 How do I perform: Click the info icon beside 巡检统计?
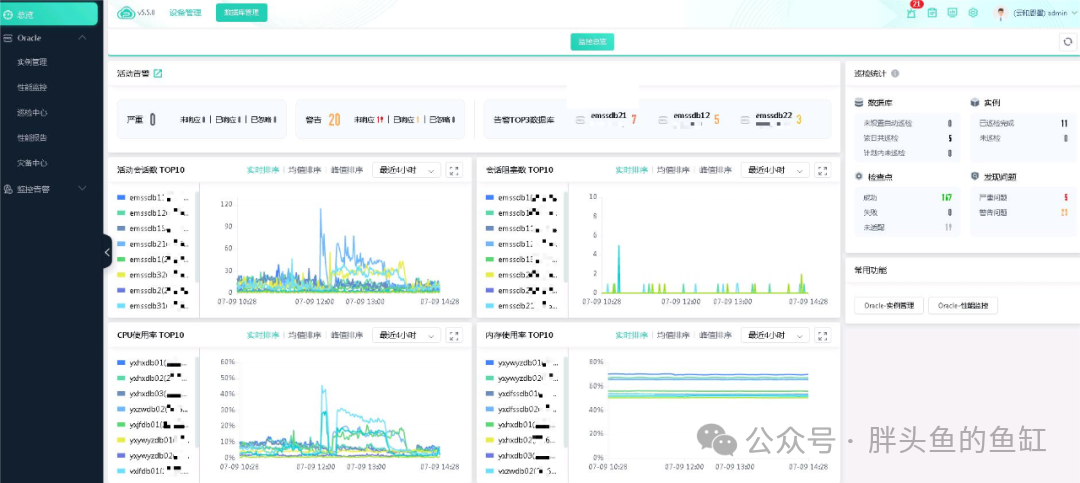click(895, 73)
